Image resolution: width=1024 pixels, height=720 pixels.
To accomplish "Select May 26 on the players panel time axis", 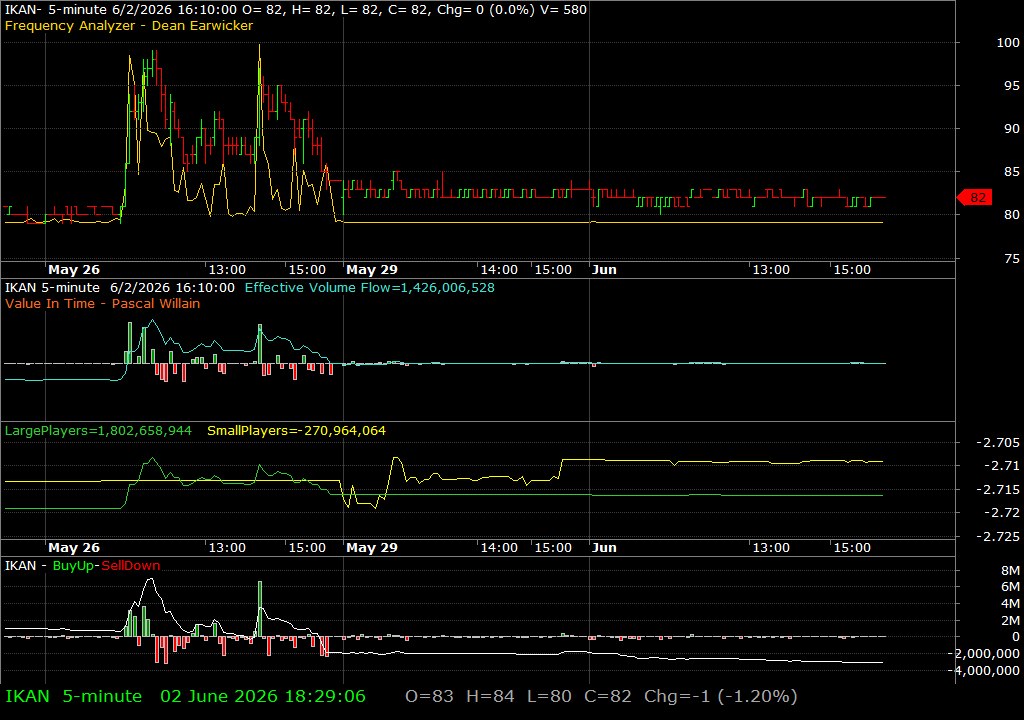I will pos(74,548).
